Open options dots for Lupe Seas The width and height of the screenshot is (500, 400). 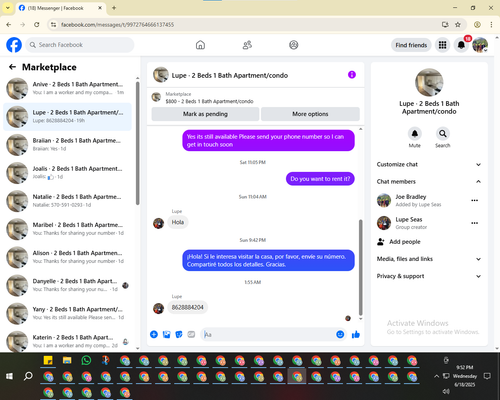pos(475,223)
